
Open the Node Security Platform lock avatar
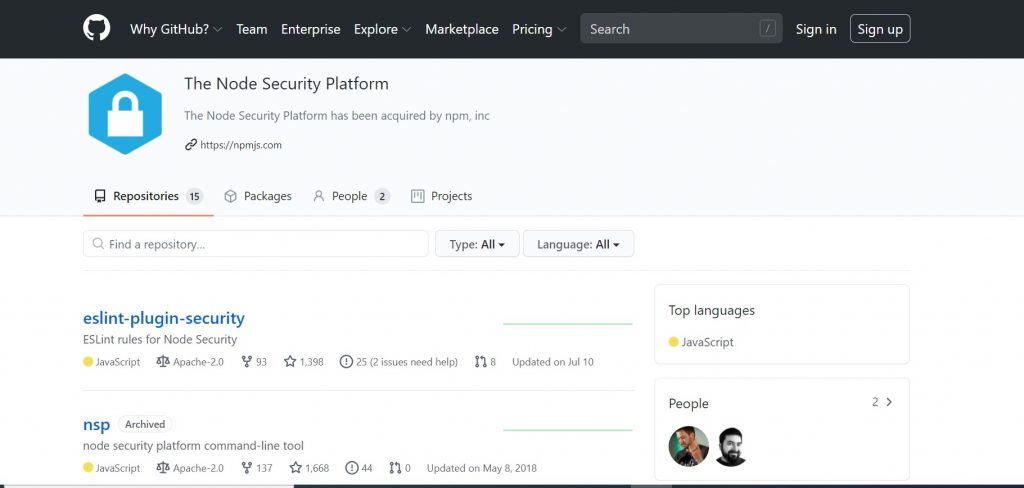[x=125, y=114]
